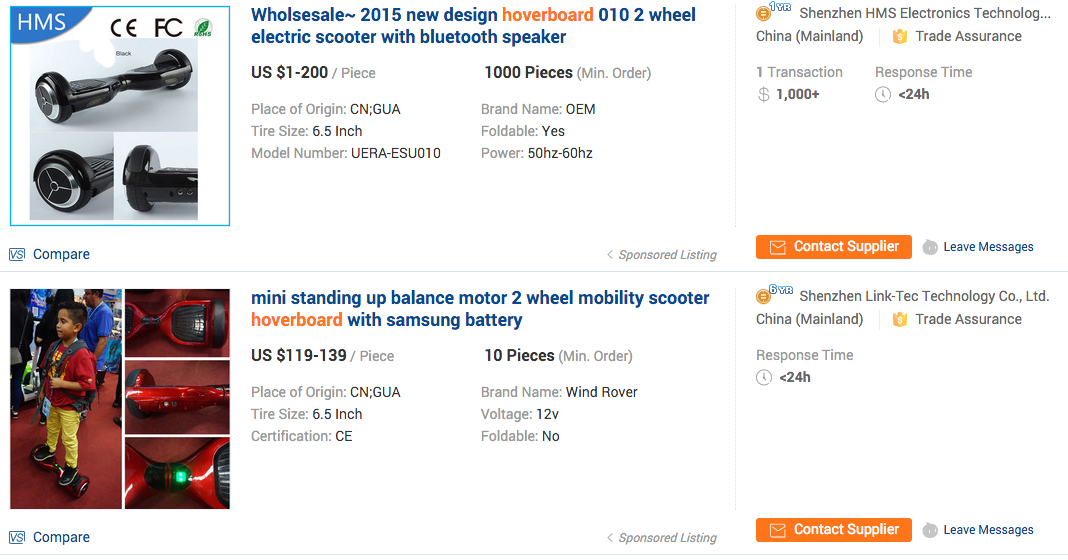Click the 6YR gold supplier badge icon
1068x560 pixels.
[x=765, y=296]
